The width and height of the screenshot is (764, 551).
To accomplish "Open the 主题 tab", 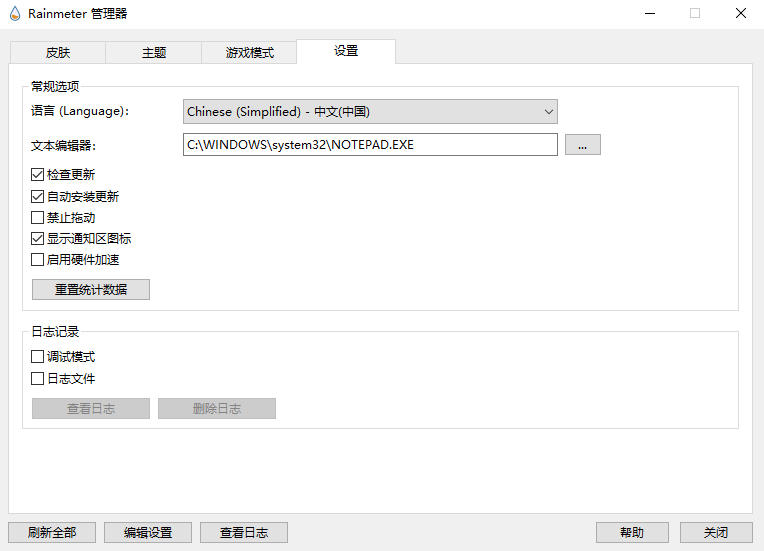I will [153, 53].
